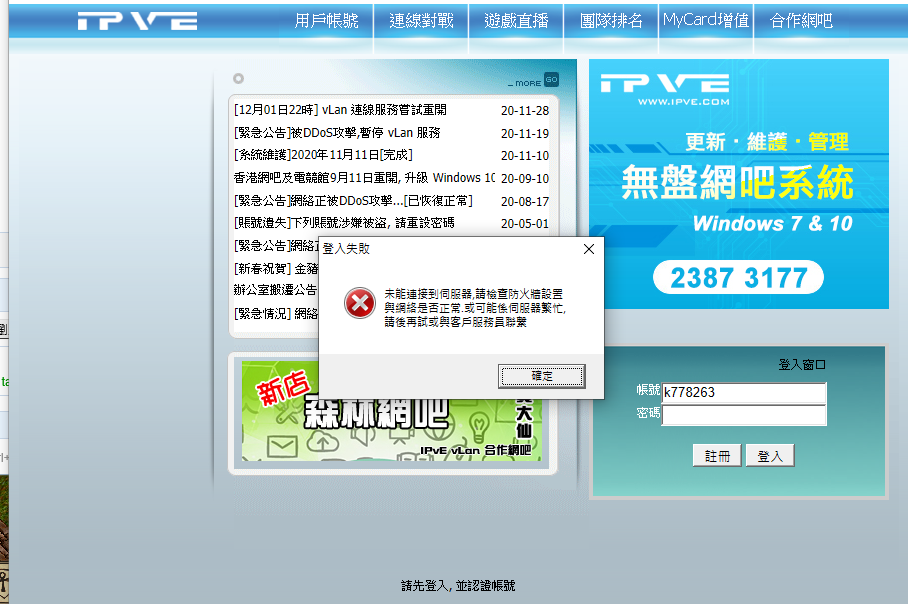
Task: Open the 合作網吧 menu
Action: 801,21
